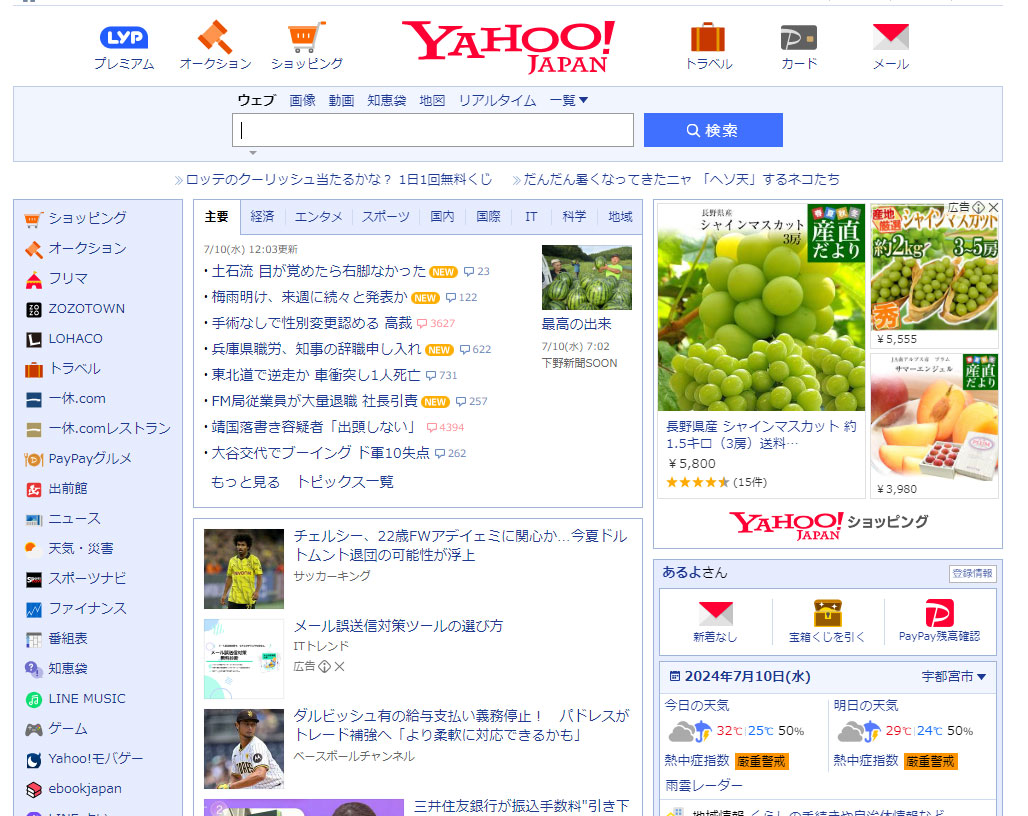Switch to the 地域 news tab
This screenshot has height=816, width=1028.
tap(620, 216)
